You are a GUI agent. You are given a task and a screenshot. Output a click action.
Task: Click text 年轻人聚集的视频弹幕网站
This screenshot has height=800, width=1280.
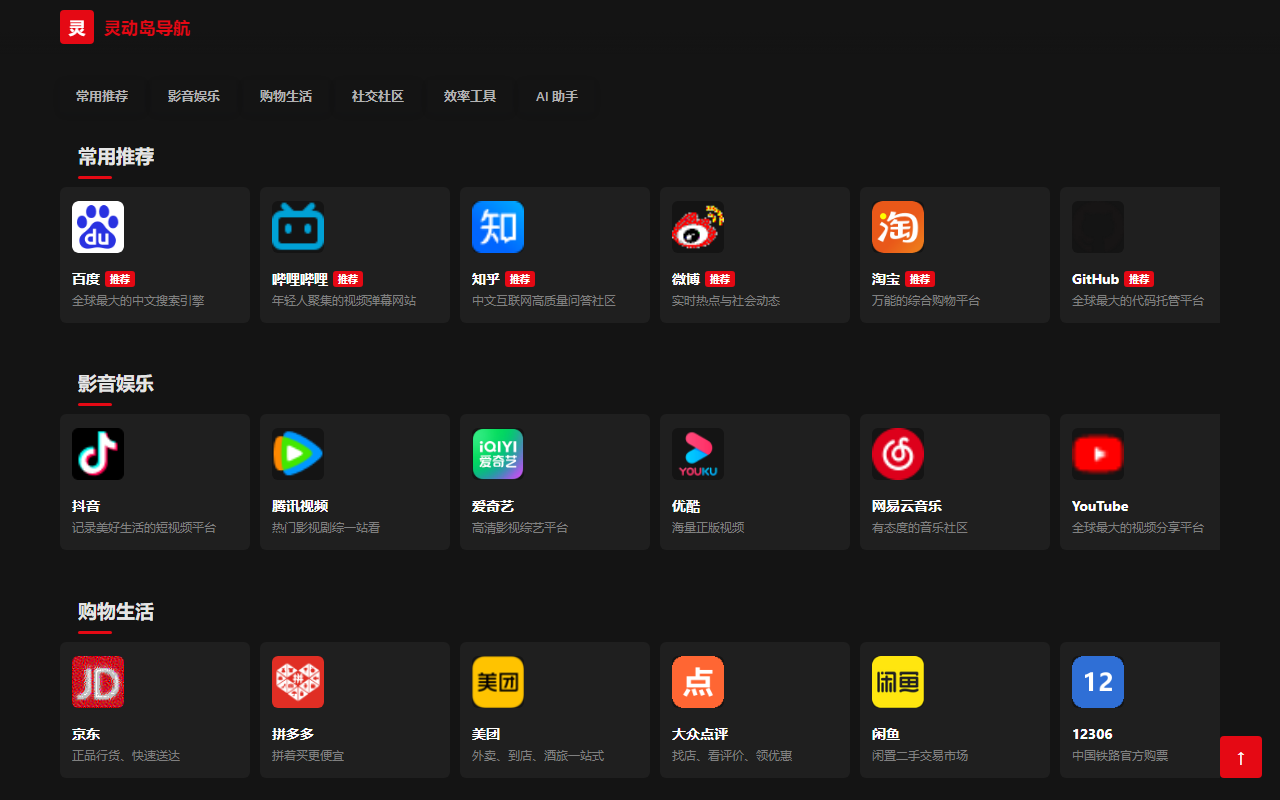point(344,301)
